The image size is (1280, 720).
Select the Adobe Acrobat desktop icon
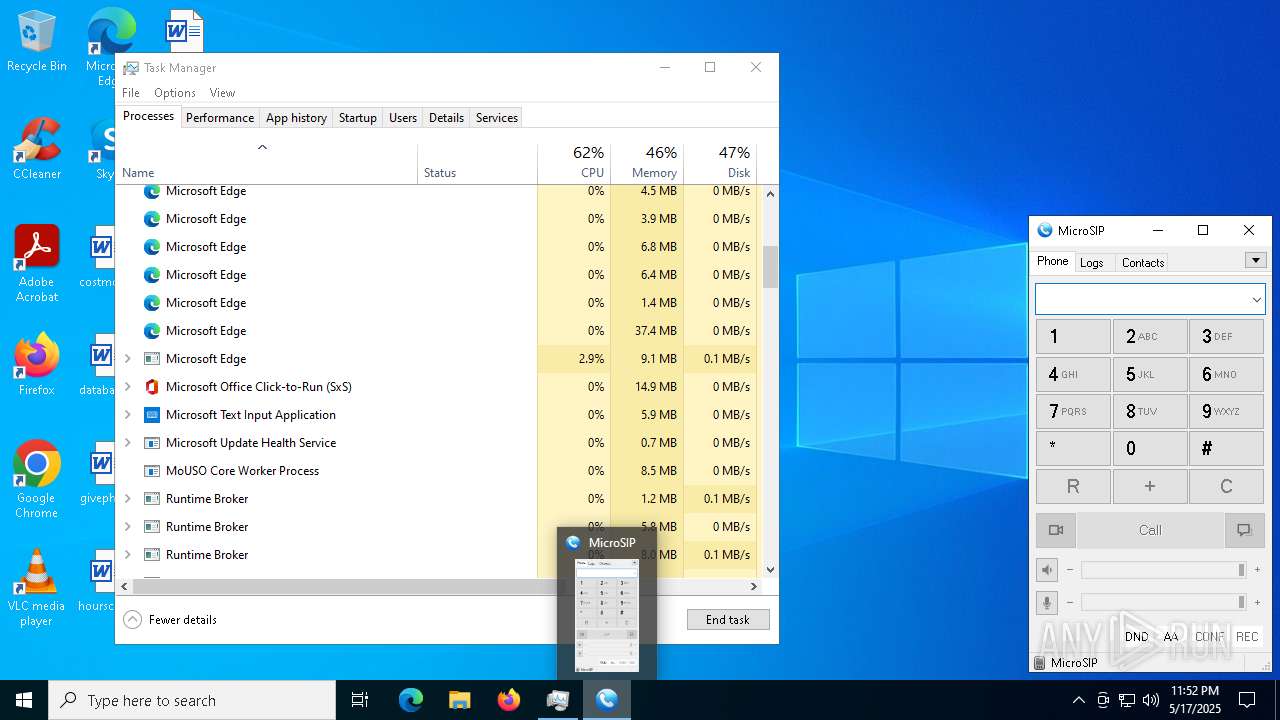(x=37, y=264)
